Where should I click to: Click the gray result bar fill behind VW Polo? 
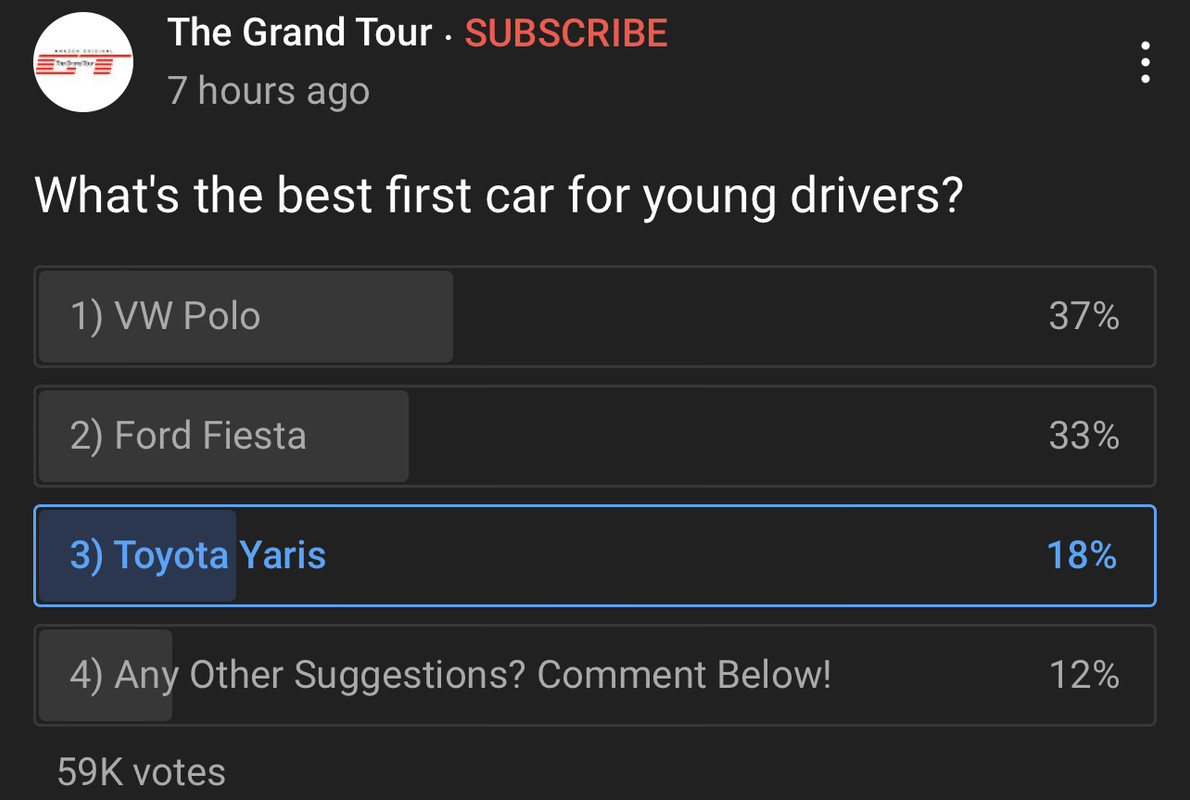coord(246,317)
